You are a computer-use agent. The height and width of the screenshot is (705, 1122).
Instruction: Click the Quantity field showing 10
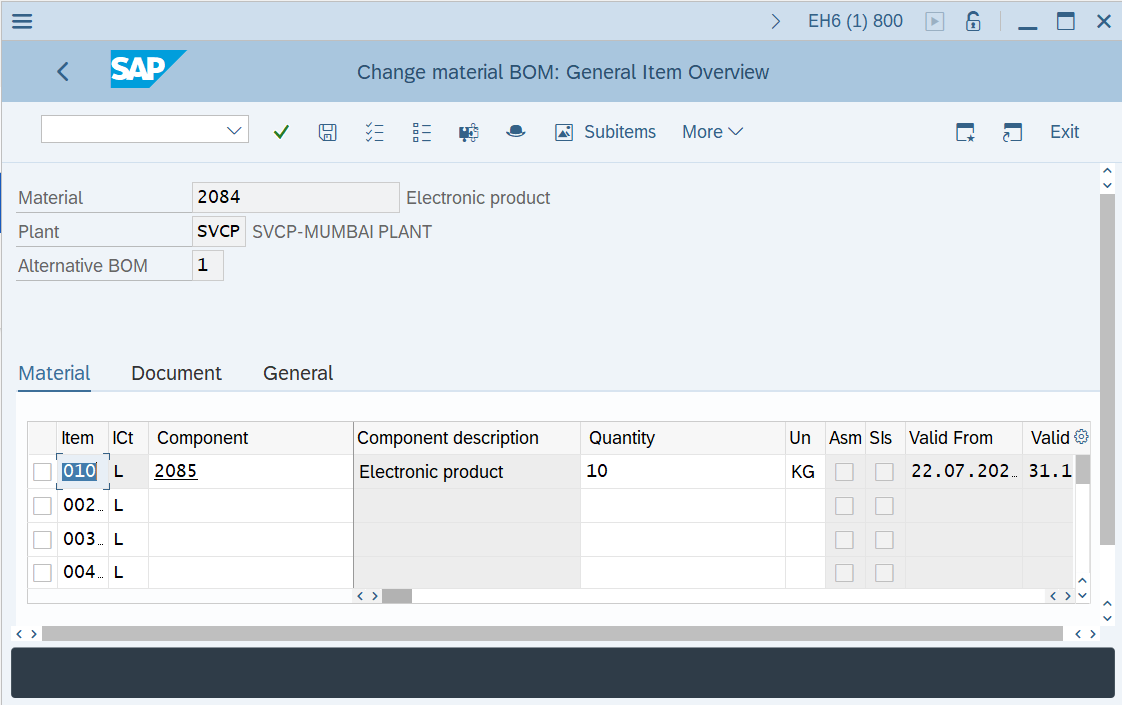point(682,471)
